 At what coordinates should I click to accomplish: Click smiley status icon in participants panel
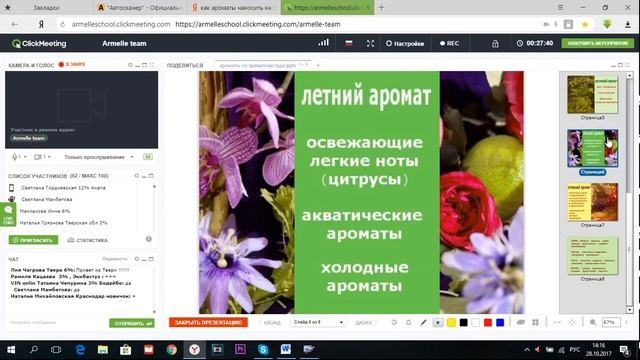149,239
